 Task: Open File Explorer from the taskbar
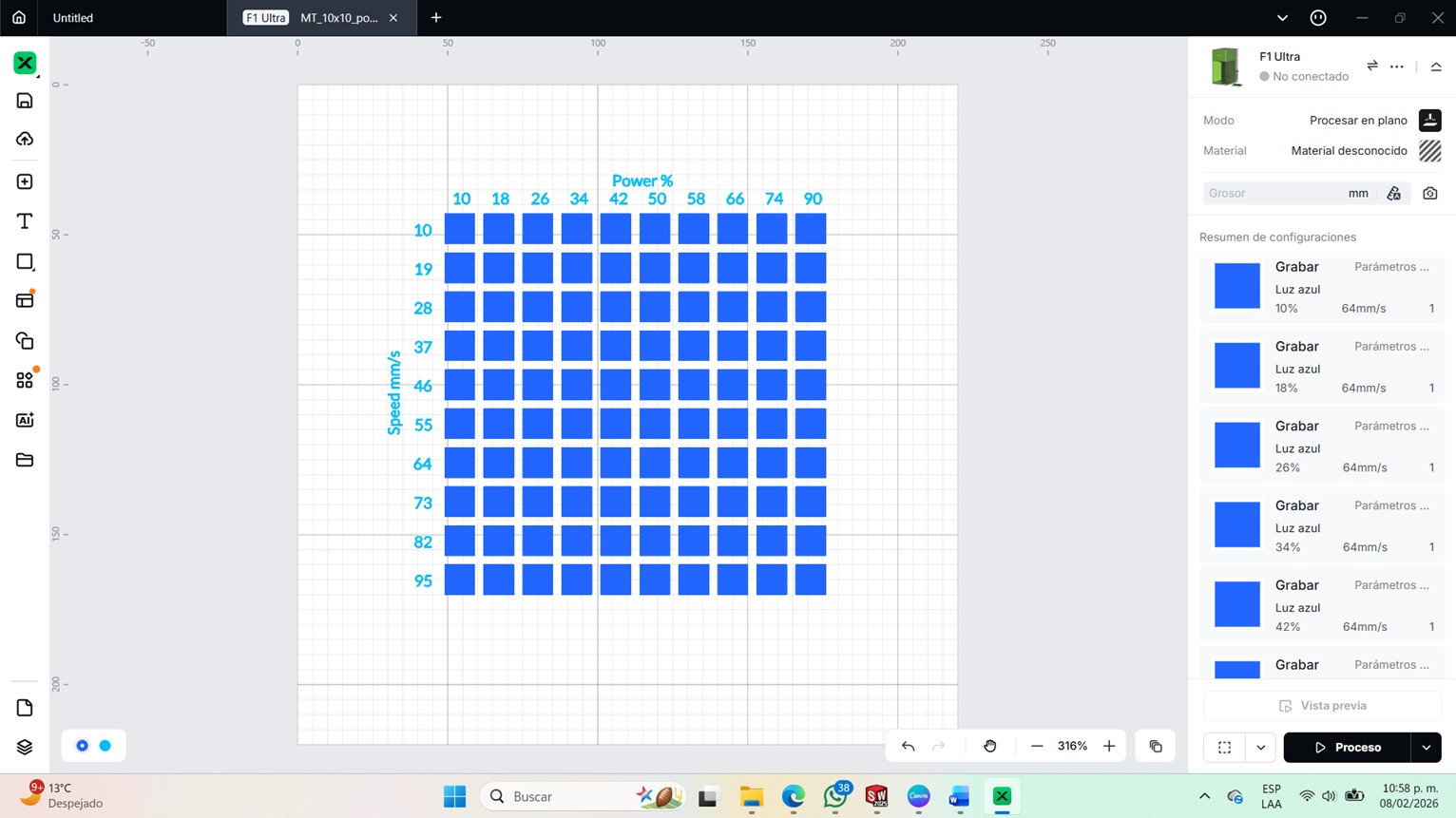pos(752,796)
